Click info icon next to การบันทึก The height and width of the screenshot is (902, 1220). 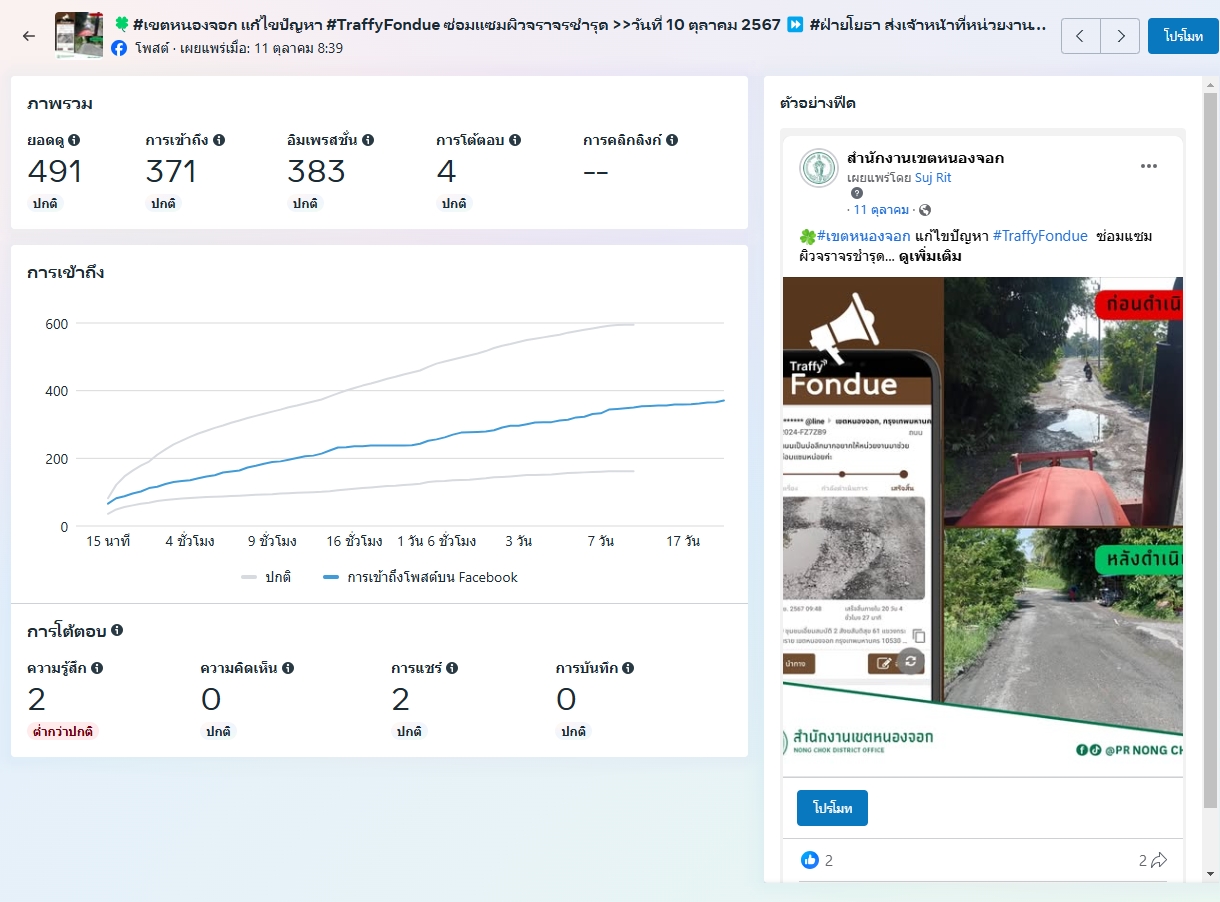point(628,668)
